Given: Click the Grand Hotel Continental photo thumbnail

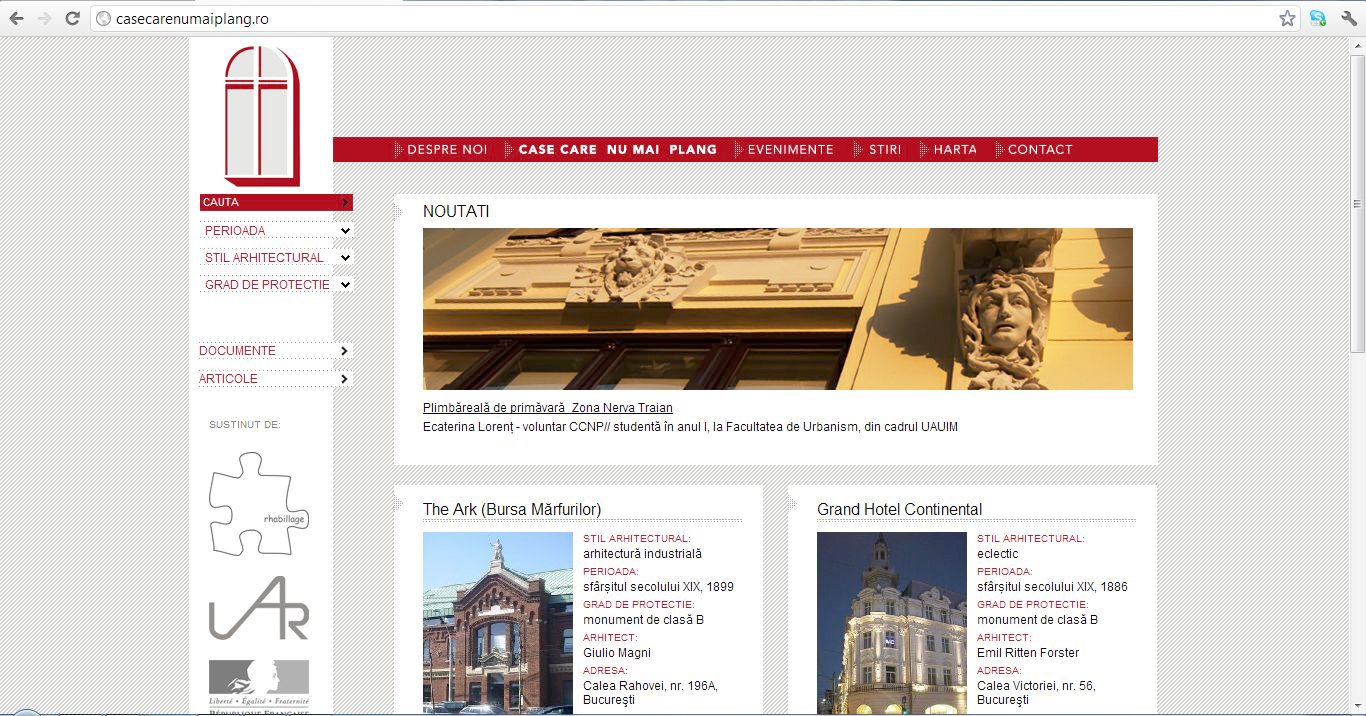Looking at the screenshot, I should point(892,622).
